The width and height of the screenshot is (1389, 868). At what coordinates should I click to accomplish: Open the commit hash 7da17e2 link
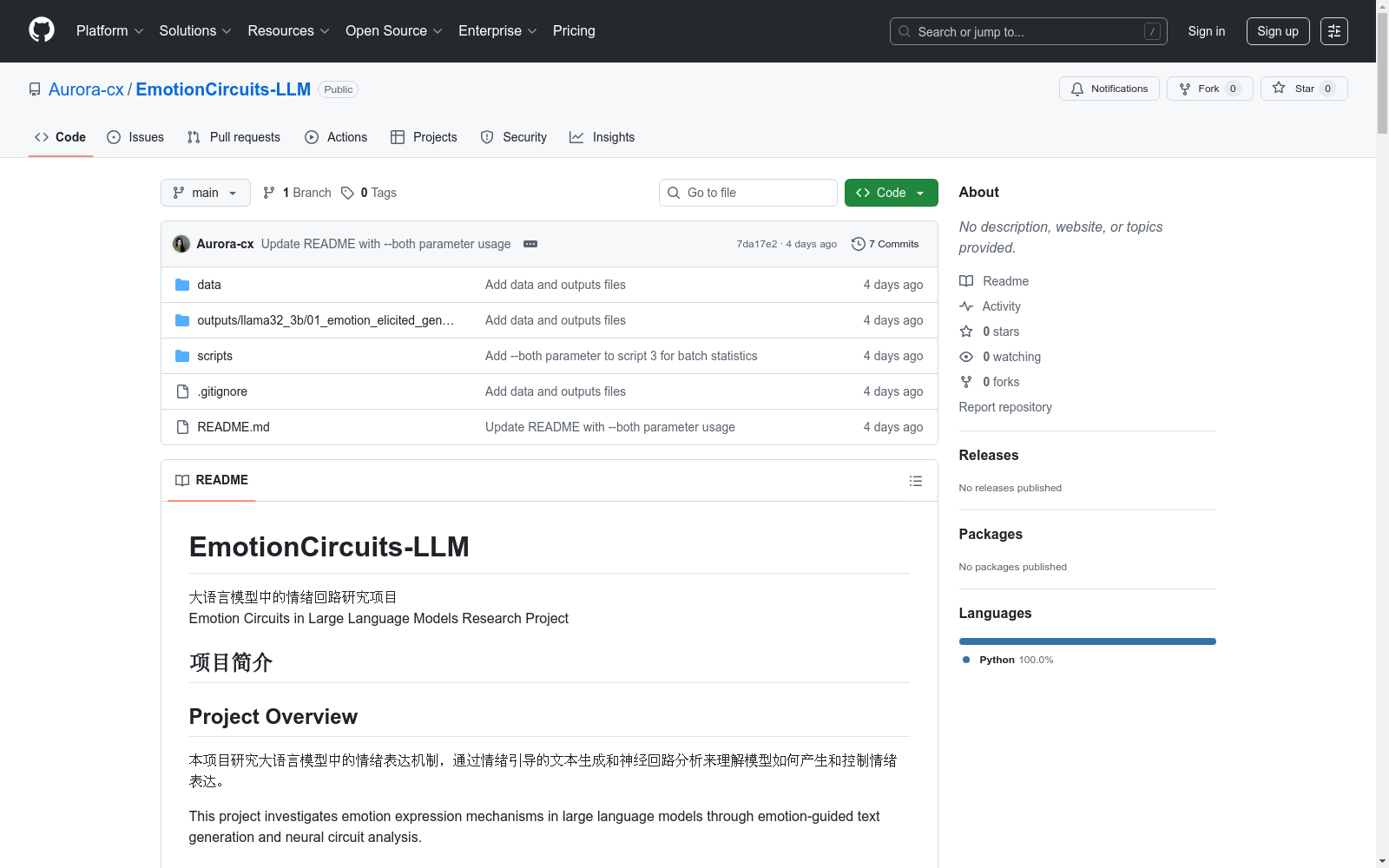(757, 244)
